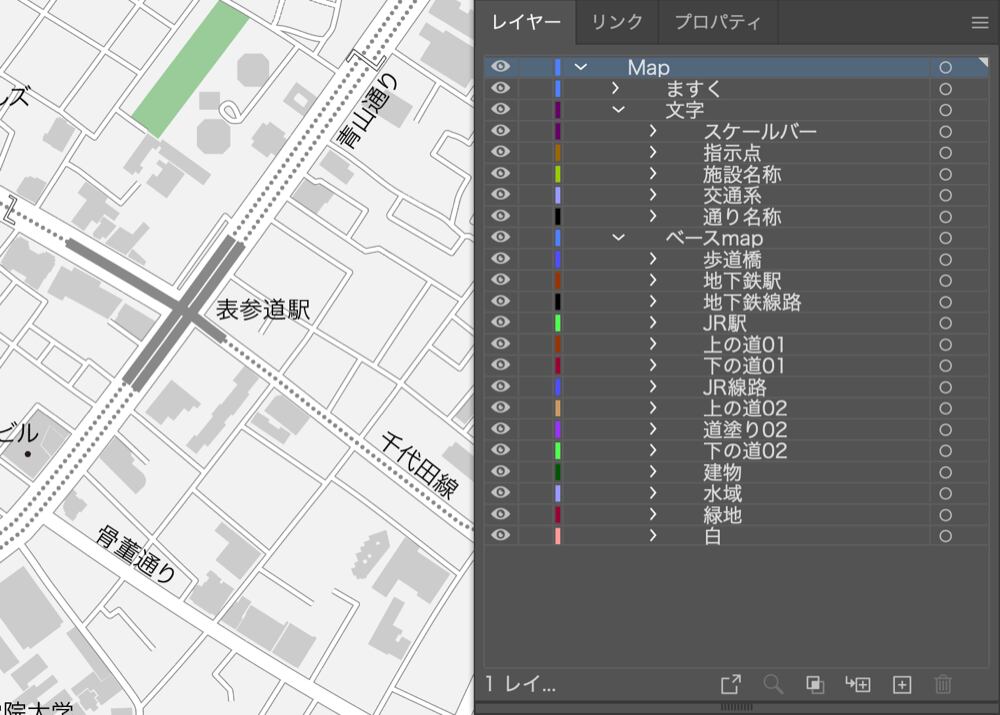1000x715 pixels.
Task: Click the Make/Release Clipping Mask icon
Action: tap(815, 684)
